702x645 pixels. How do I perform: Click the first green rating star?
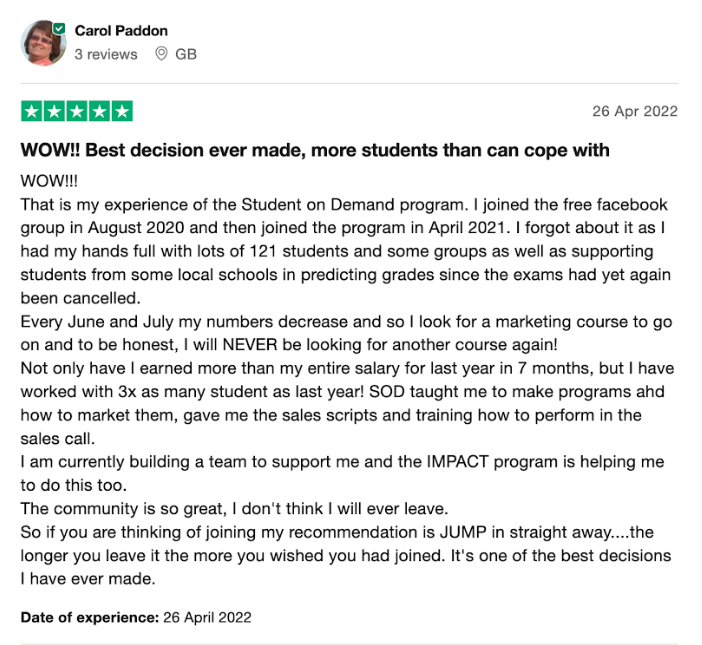click(x=32, y=111)
